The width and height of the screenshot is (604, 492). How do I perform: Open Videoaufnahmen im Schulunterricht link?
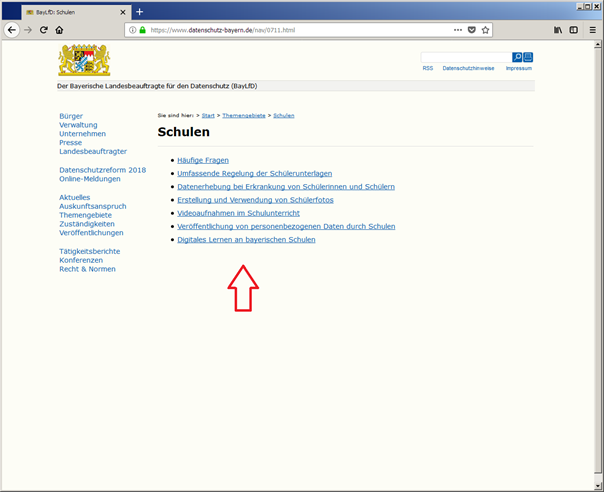[x=238, y=213]
